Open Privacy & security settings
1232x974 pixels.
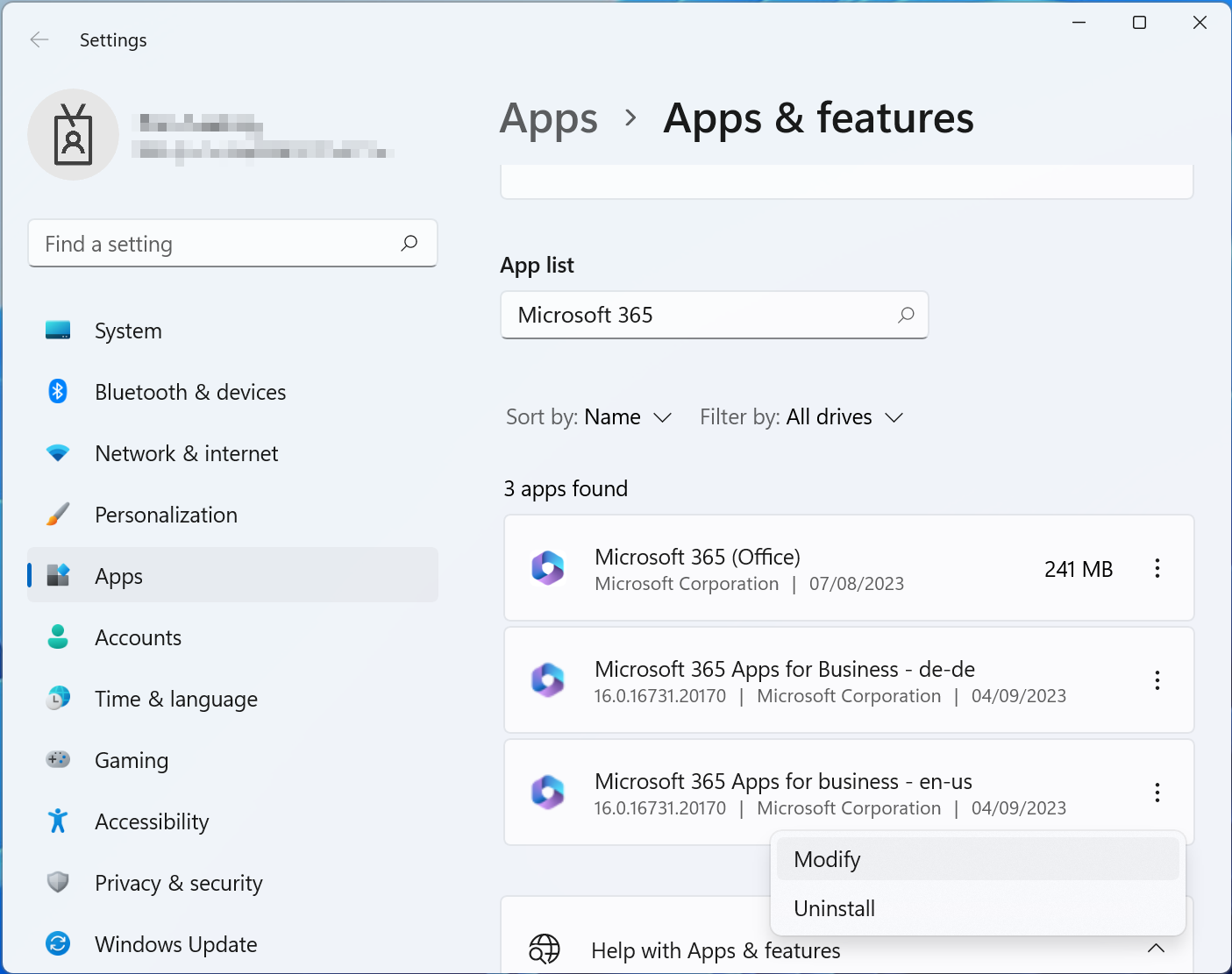coord(232,883)
